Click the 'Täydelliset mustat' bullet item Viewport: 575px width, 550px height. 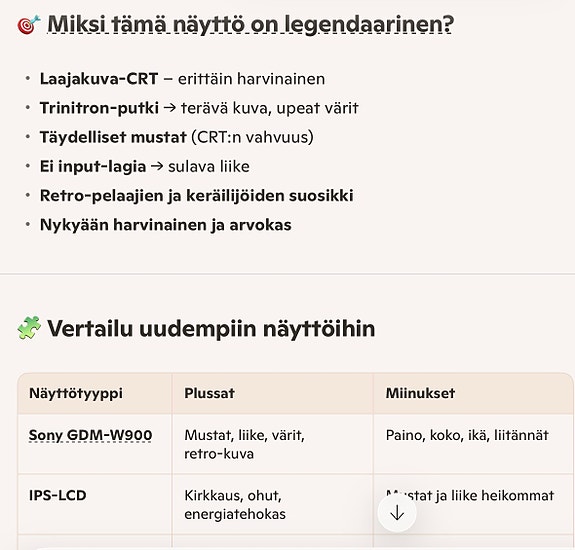pos(176,137)
